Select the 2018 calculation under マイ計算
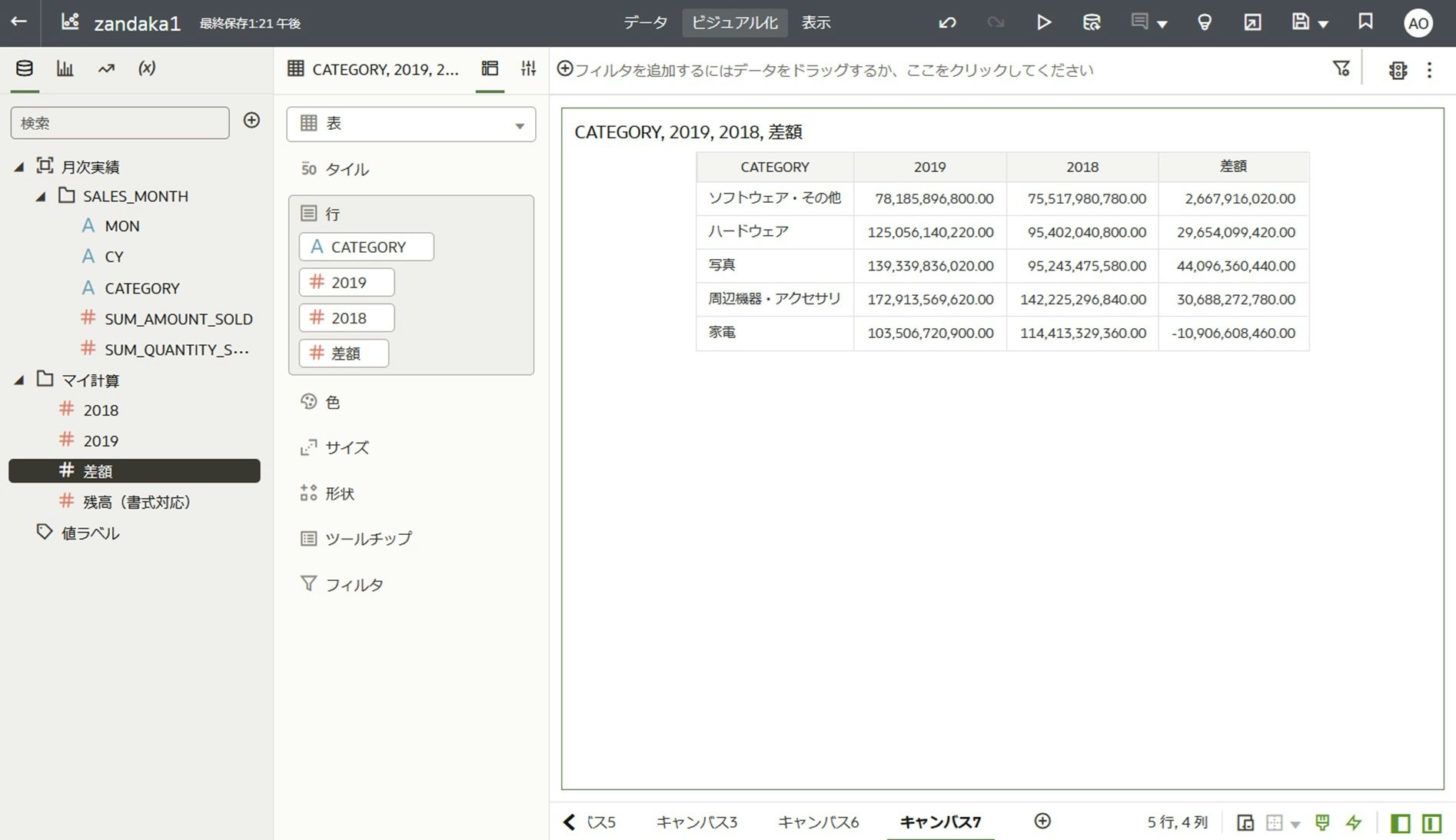This screenshot has width=1456, height=840. pyautogui.click(x=101, y=410)
